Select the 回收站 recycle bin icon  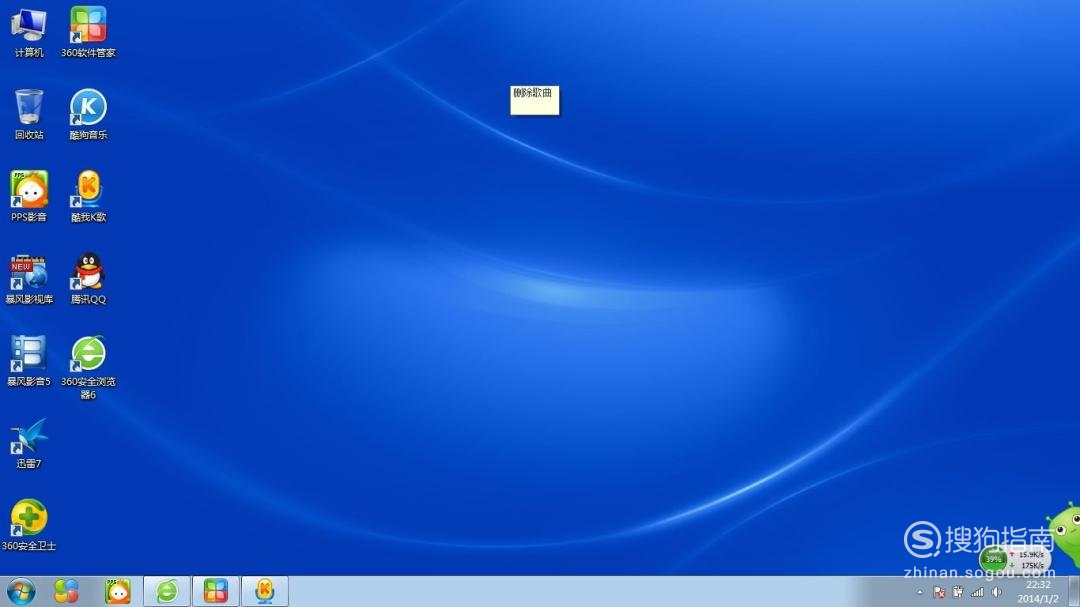pyautogui.click(x=29, y=114)
